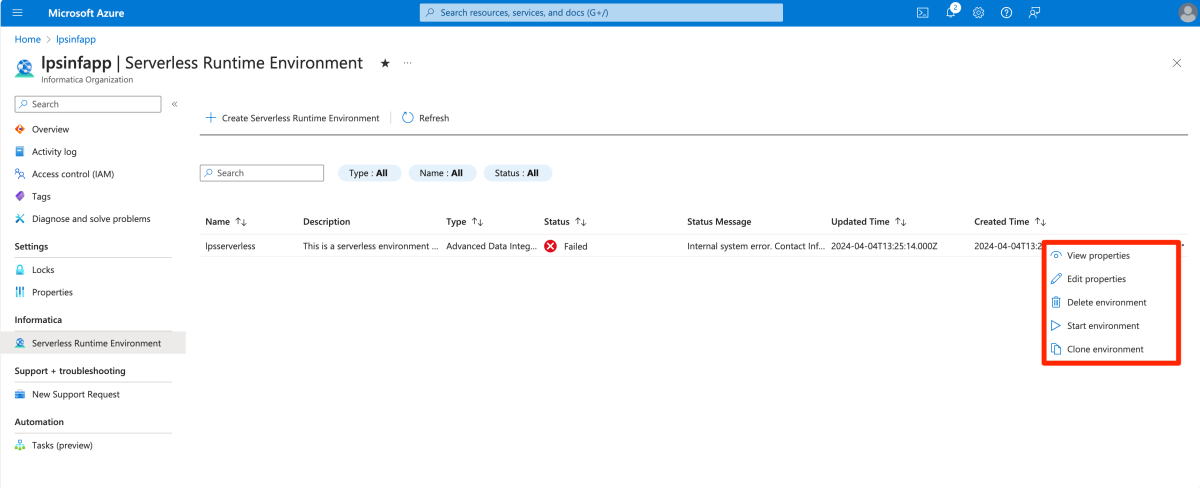This screenshot has width=1200, height=488.
Task: Click the Description column header
Action: (327, 222)
